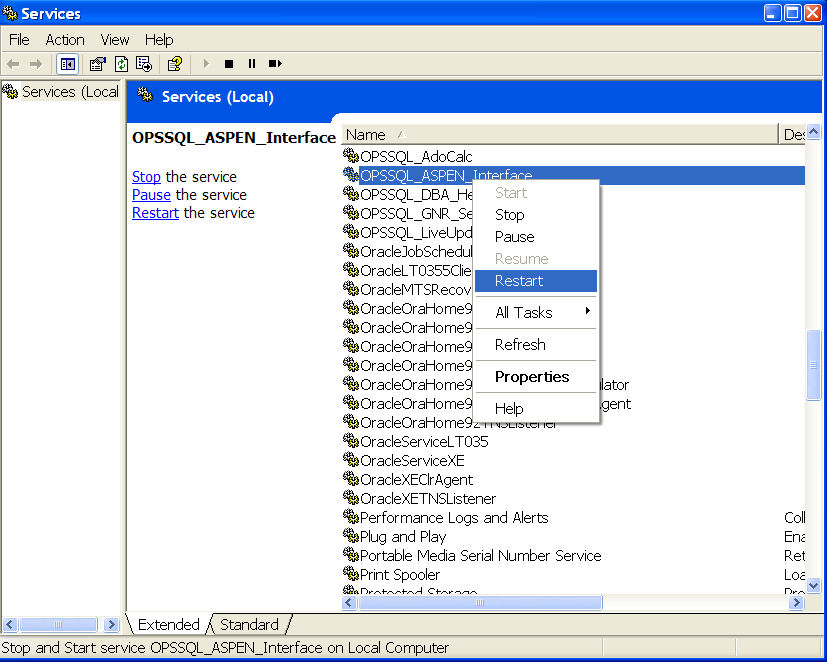Open the Properties toolbar icon
827x662 pixels.
click(x=98, y=64)
